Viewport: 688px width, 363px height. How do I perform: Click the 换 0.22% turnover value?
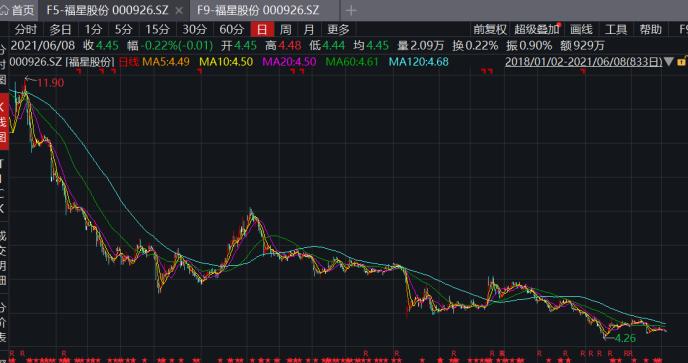[475, 46]
